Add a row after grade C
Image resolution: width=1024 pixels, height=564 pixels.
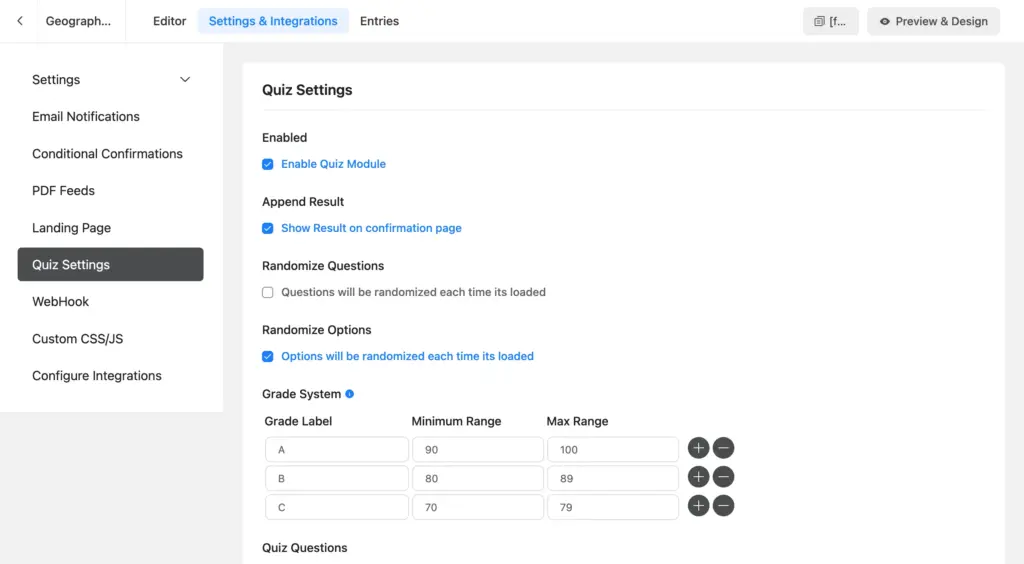point(698,505)
